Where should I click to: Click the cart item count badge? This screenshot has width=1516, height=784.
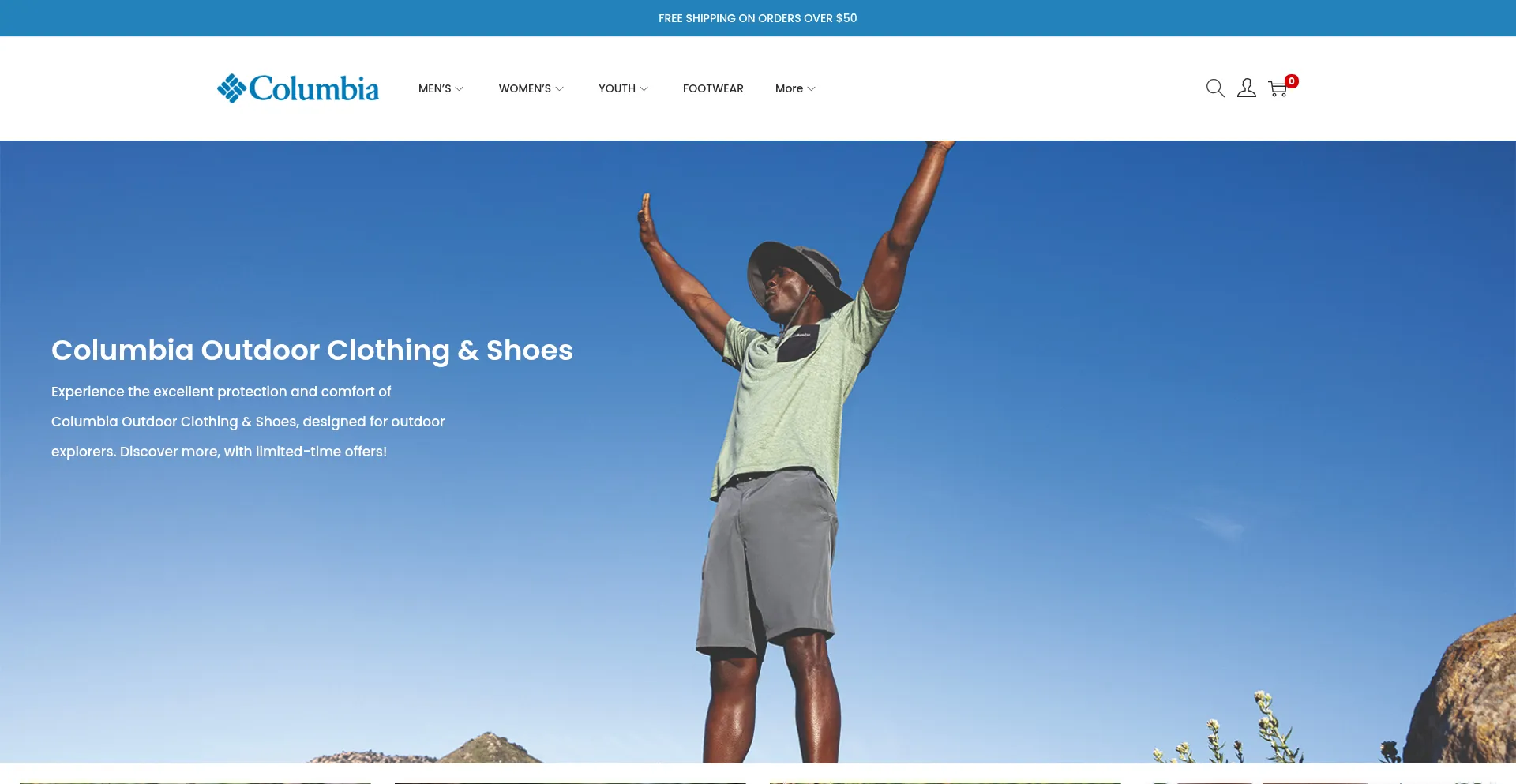[x=1292, y=81]
